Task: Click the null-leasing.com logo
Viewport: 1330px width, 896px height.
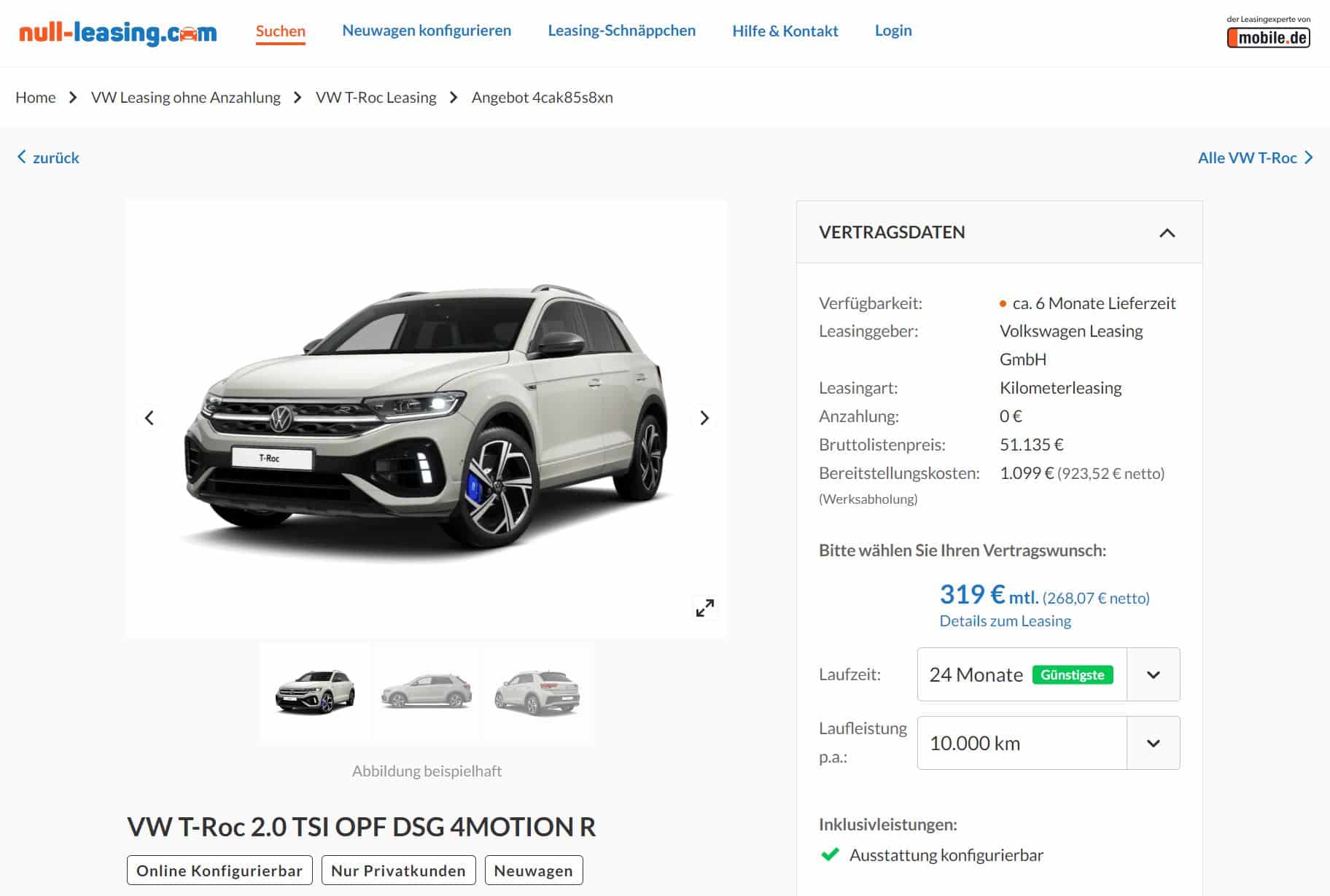Action: coord(117,32)
